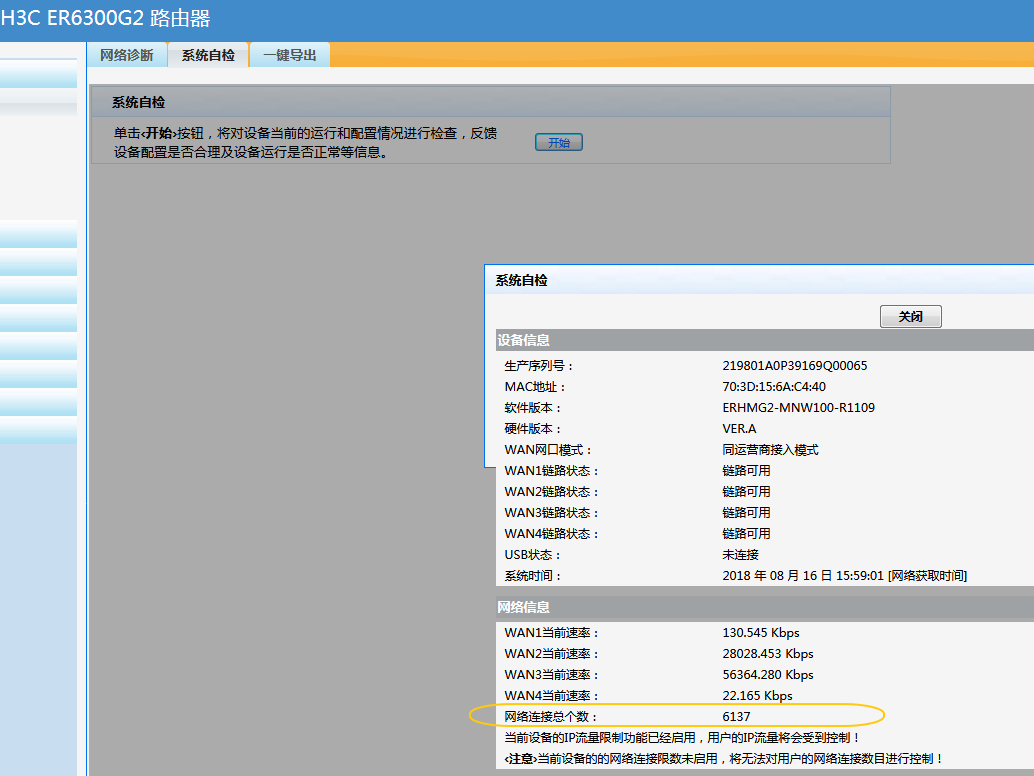Click software version ERHMG2-MNW100-R1109
This screenshot has height=776, width=1034.
coord(799,408)
